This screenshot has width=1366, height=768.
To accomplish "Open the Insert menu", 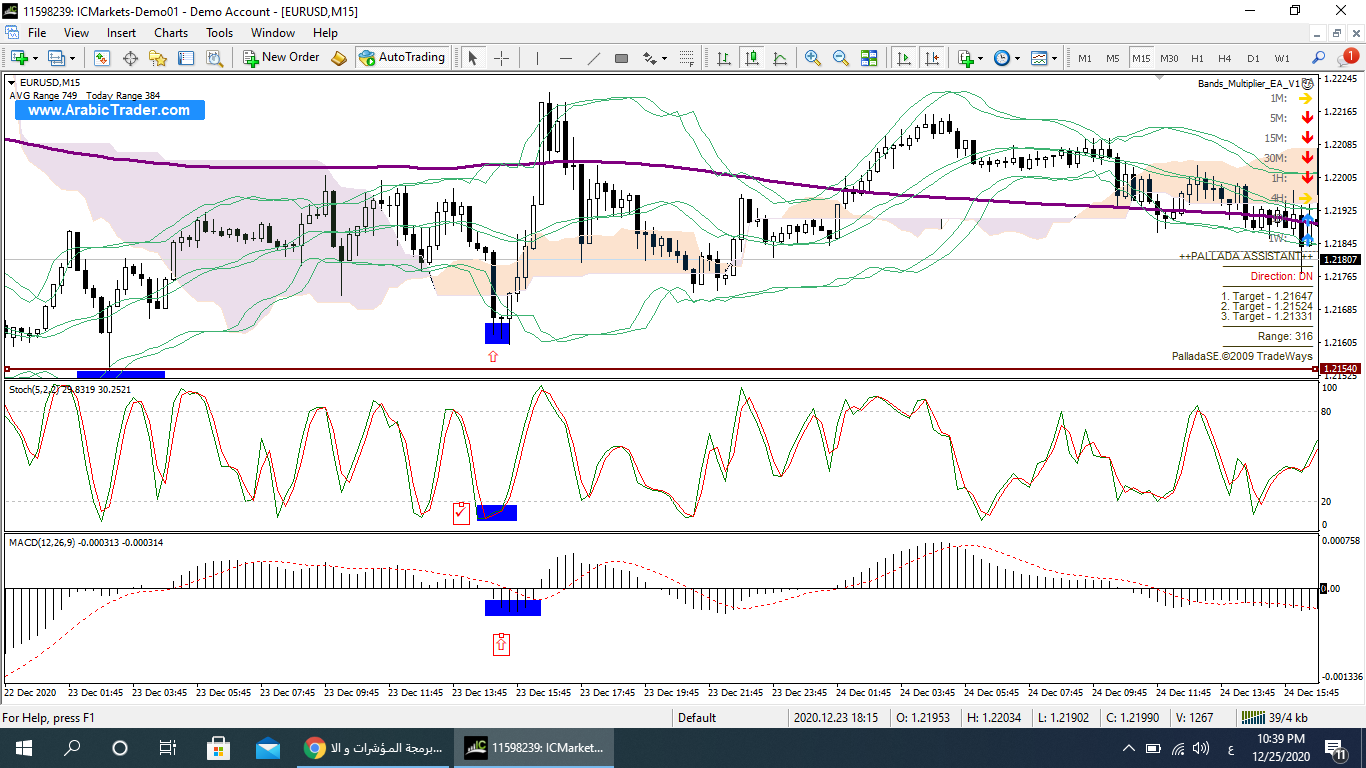I will coord(122,33).
